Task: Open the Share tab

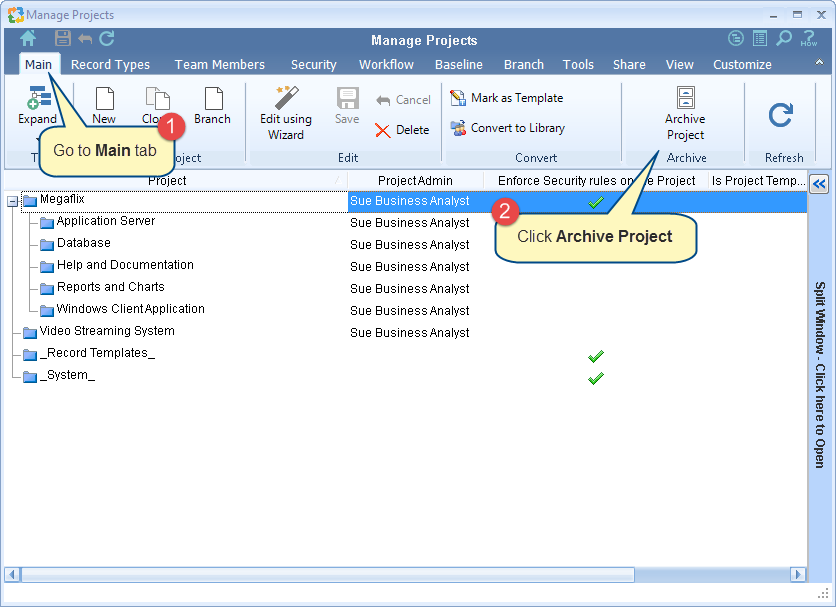Action: coord(629,65)
